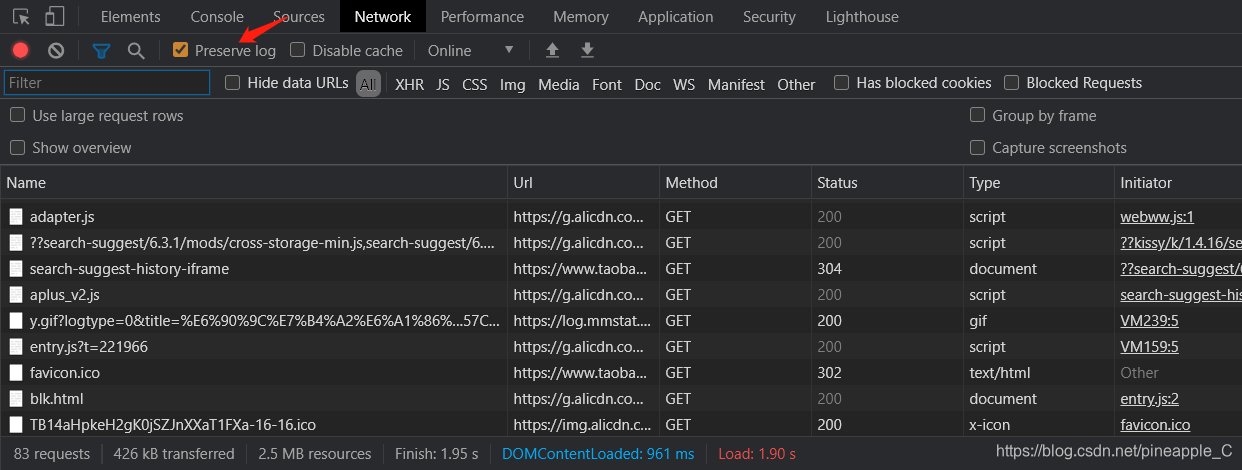1242x470 pixels.
Task: Open the Performance tab
Action: coord(482,16)
